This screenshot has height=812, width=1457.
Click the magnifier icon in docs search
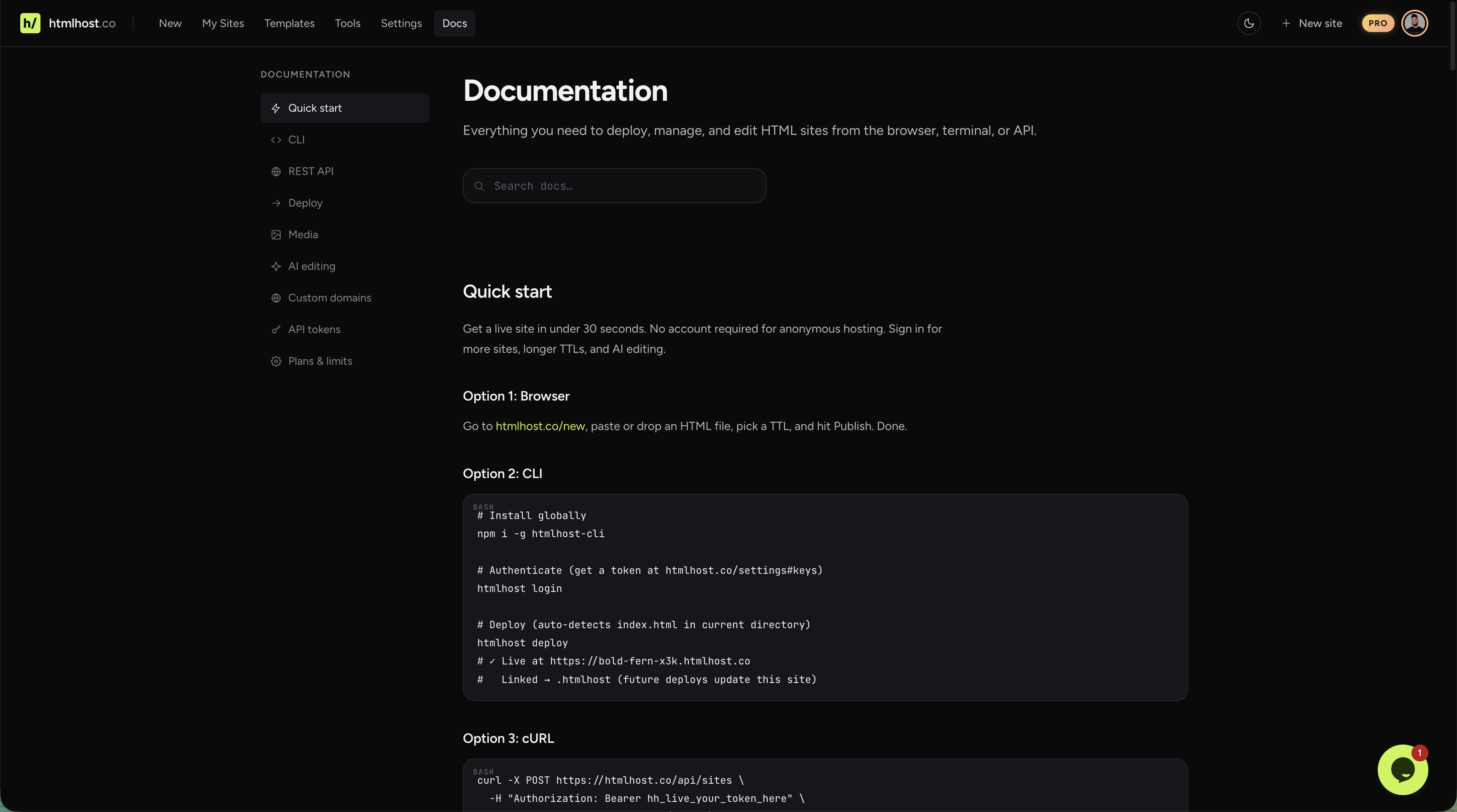479,186
